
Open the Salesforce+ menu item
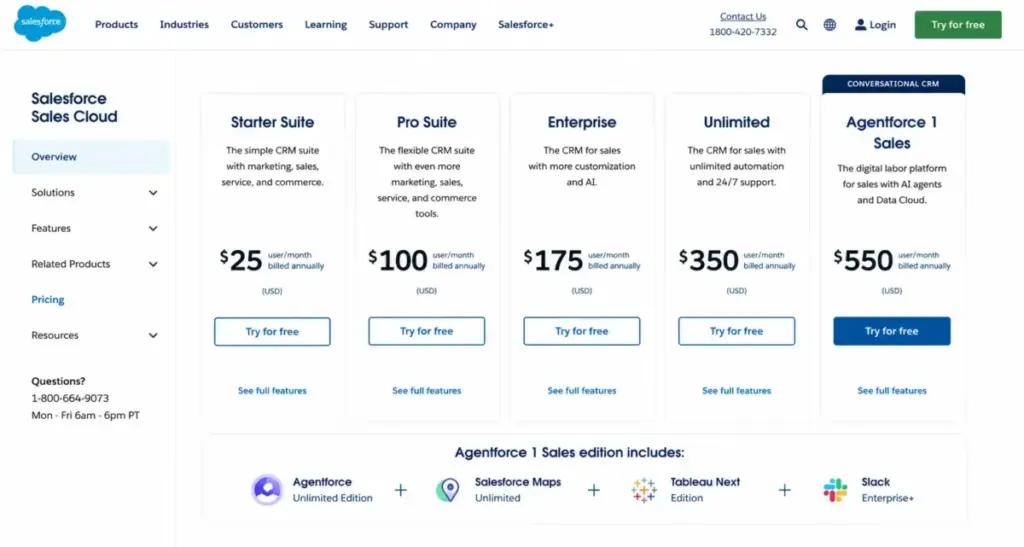tap(526, 25)
